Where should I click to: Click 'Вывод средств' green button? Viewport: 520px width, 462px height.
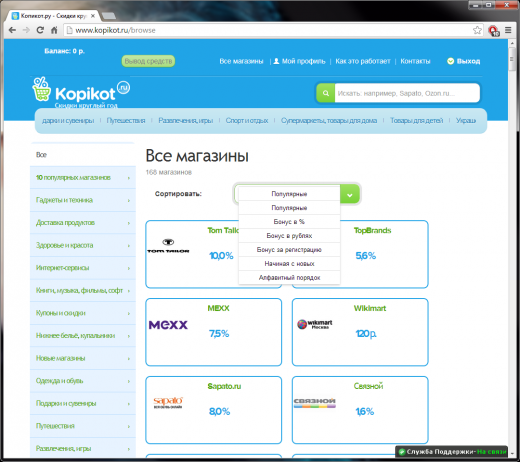pos(148,61)
